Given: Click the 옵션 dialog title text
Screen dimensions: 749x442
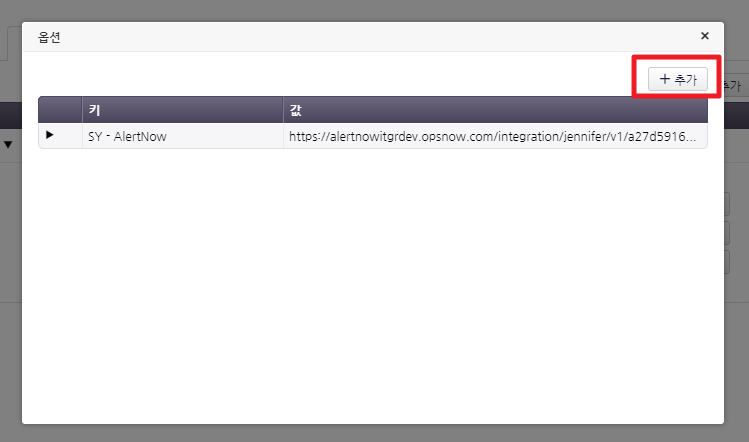Looking at the screenshot, I should click(x=50, y=37).
